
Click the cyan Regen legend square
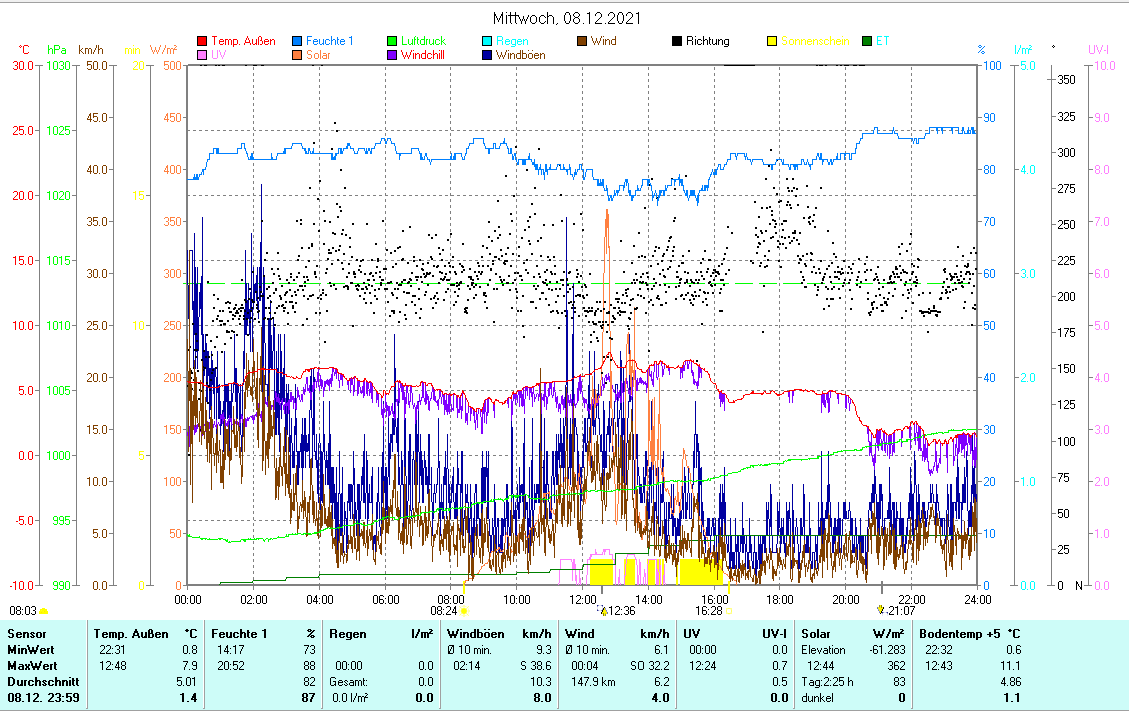pos(487,42)
